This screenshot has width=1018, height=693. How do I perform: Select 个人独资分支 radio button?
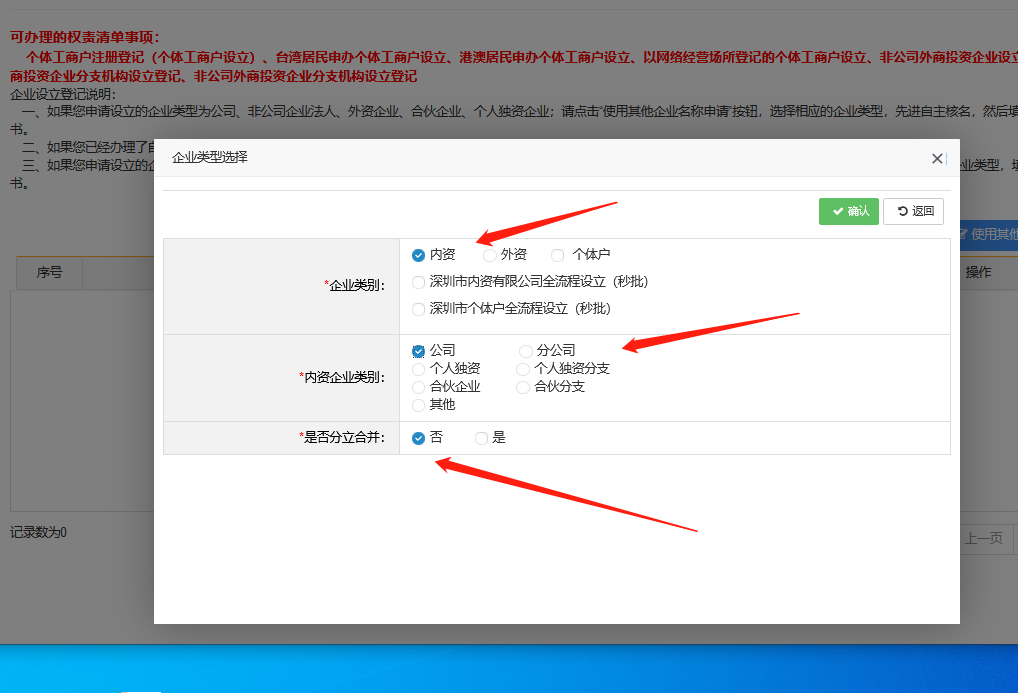click(x=523, y=370)
